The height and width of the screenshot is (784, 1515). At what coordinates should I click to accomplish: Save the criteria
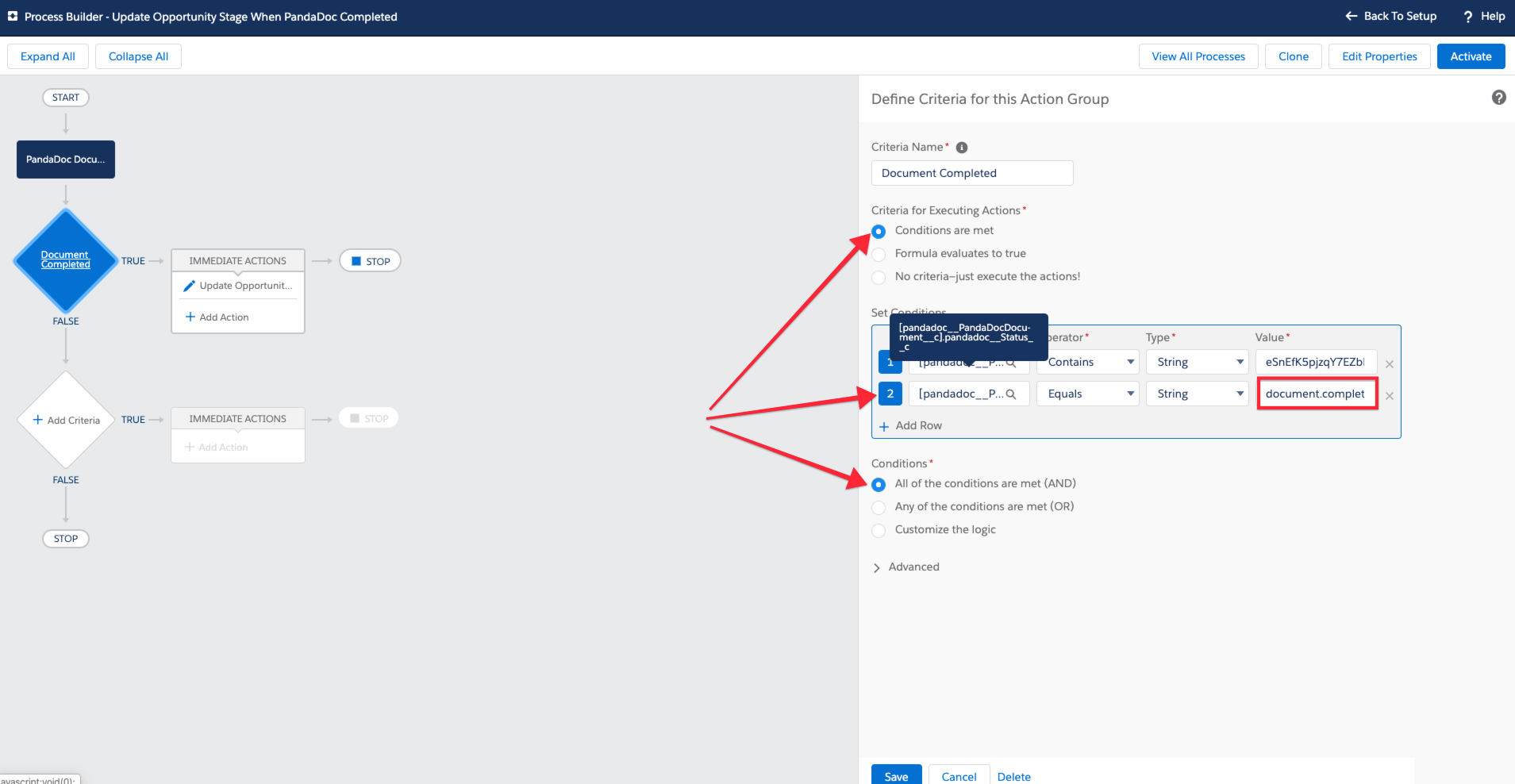pyautogui.click(x=897, y=775)
